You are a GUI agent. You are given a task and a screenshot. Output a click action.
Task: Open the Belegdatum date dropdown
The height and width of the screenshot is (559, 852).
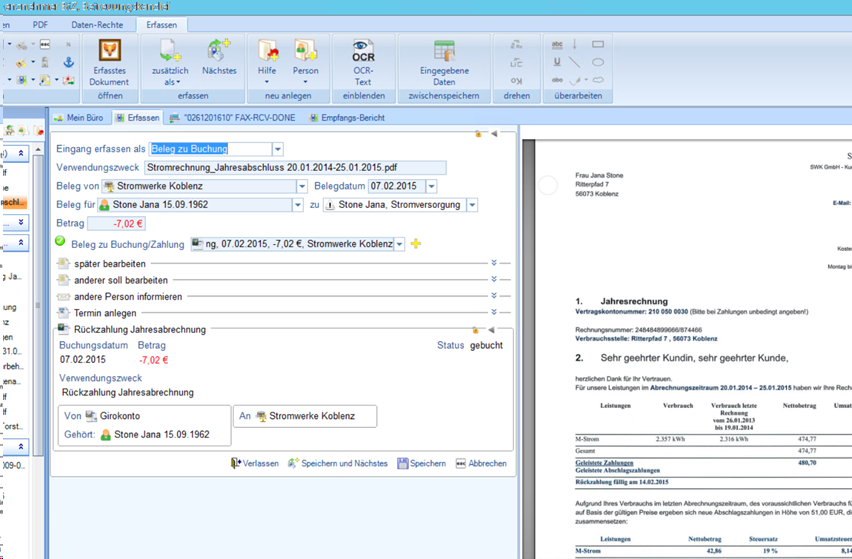coord(431,186)
